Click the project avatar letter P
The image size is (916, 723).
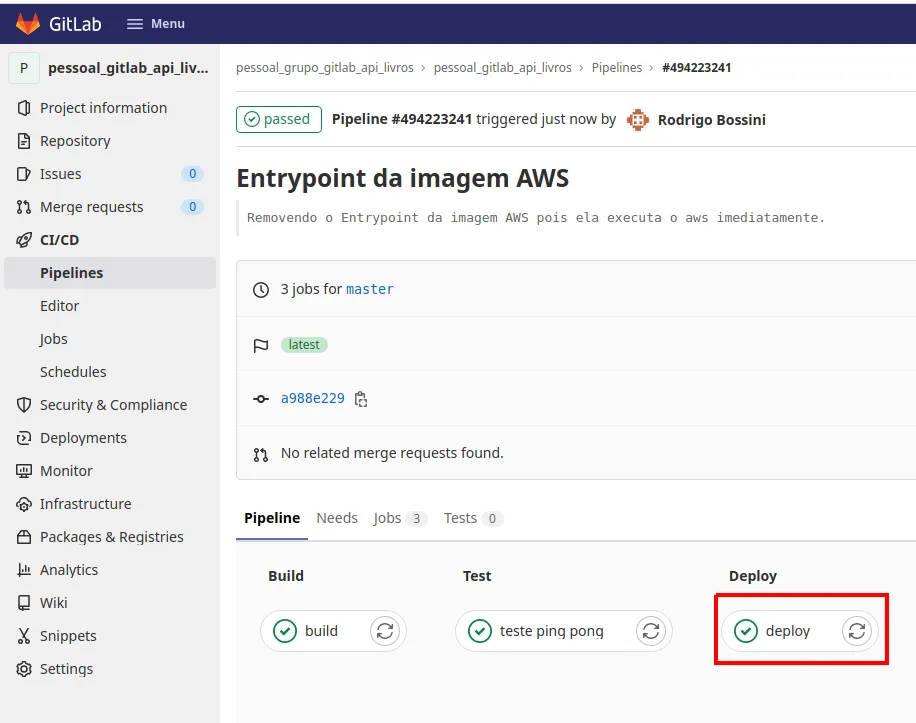[24, 68]
